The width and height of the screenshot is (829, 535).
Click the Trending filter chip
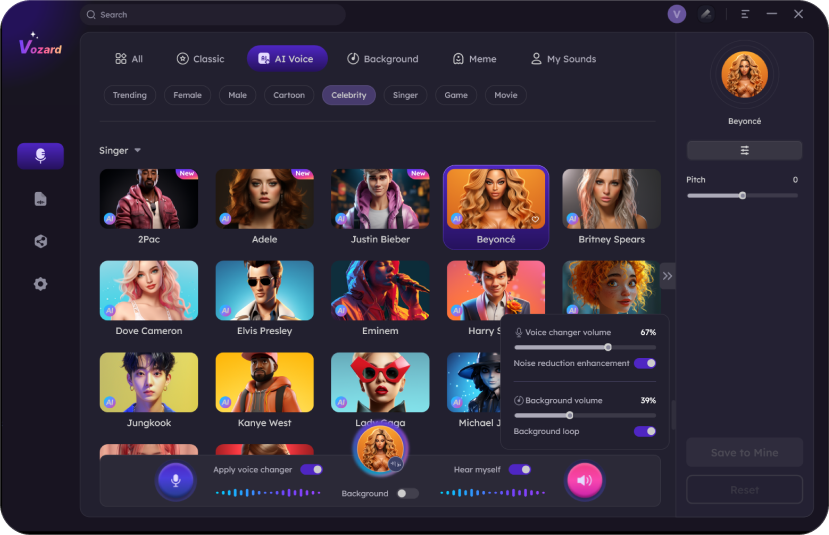pyautogui.click(x=129, y=95)
